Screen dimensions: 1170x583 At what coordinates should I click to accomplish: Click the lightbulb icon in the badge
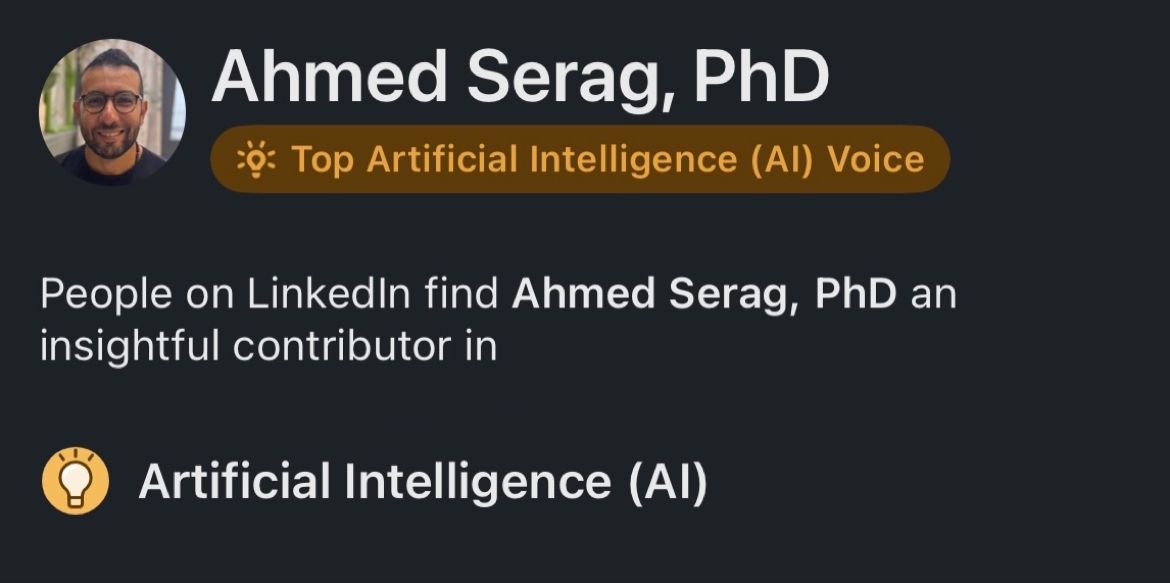(x=255, y=159)
